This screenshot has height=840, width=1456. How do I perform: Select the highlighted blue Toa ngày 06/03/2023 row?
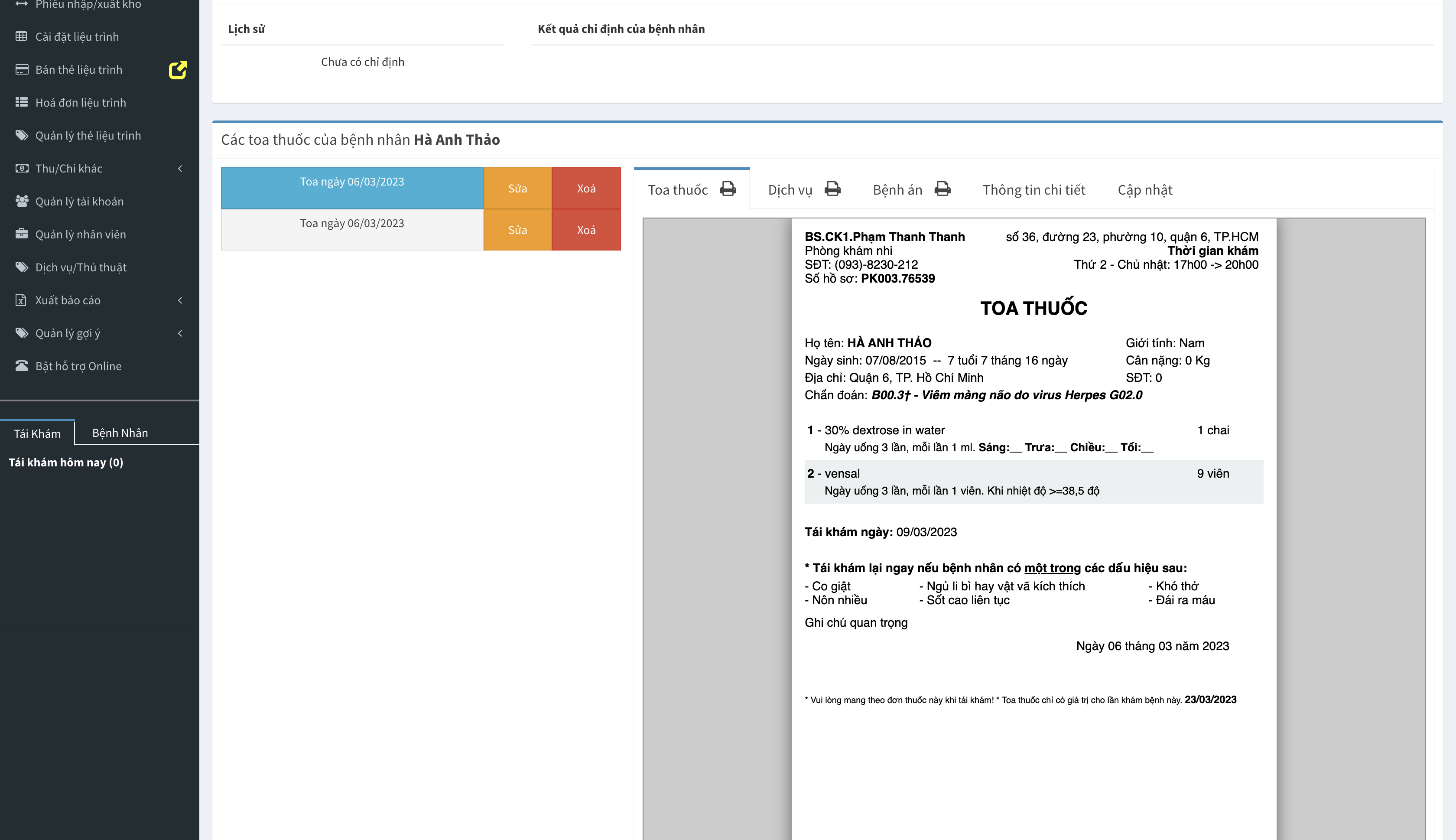pos(352,188)
